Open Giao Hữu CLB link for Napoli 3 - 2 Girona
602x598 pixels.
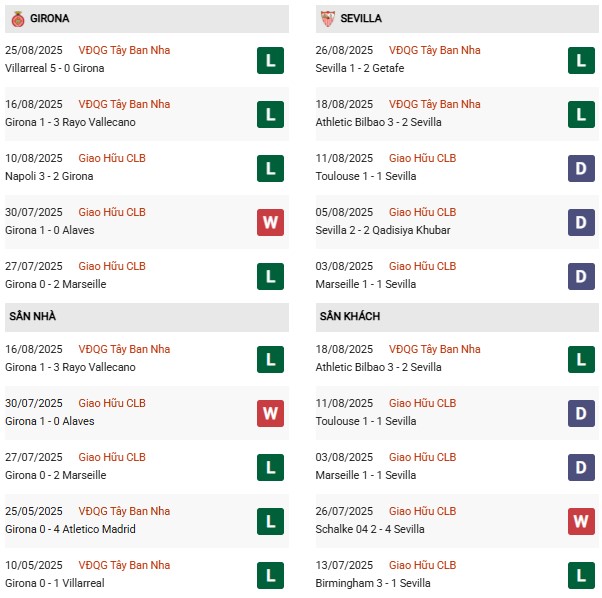coord(112,159)
